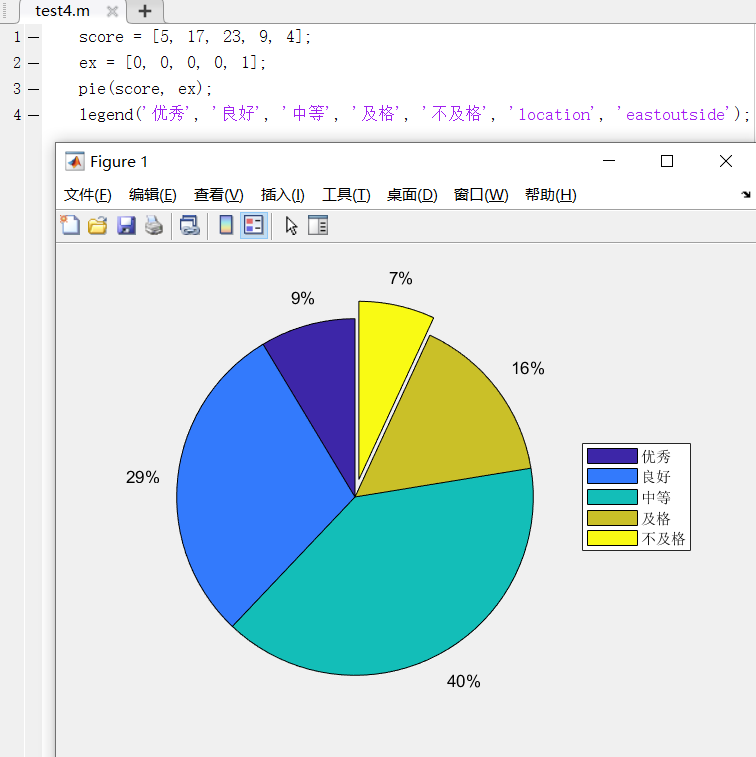Click the Print Figure icon
756x757 pixels.
click(154, 225)
